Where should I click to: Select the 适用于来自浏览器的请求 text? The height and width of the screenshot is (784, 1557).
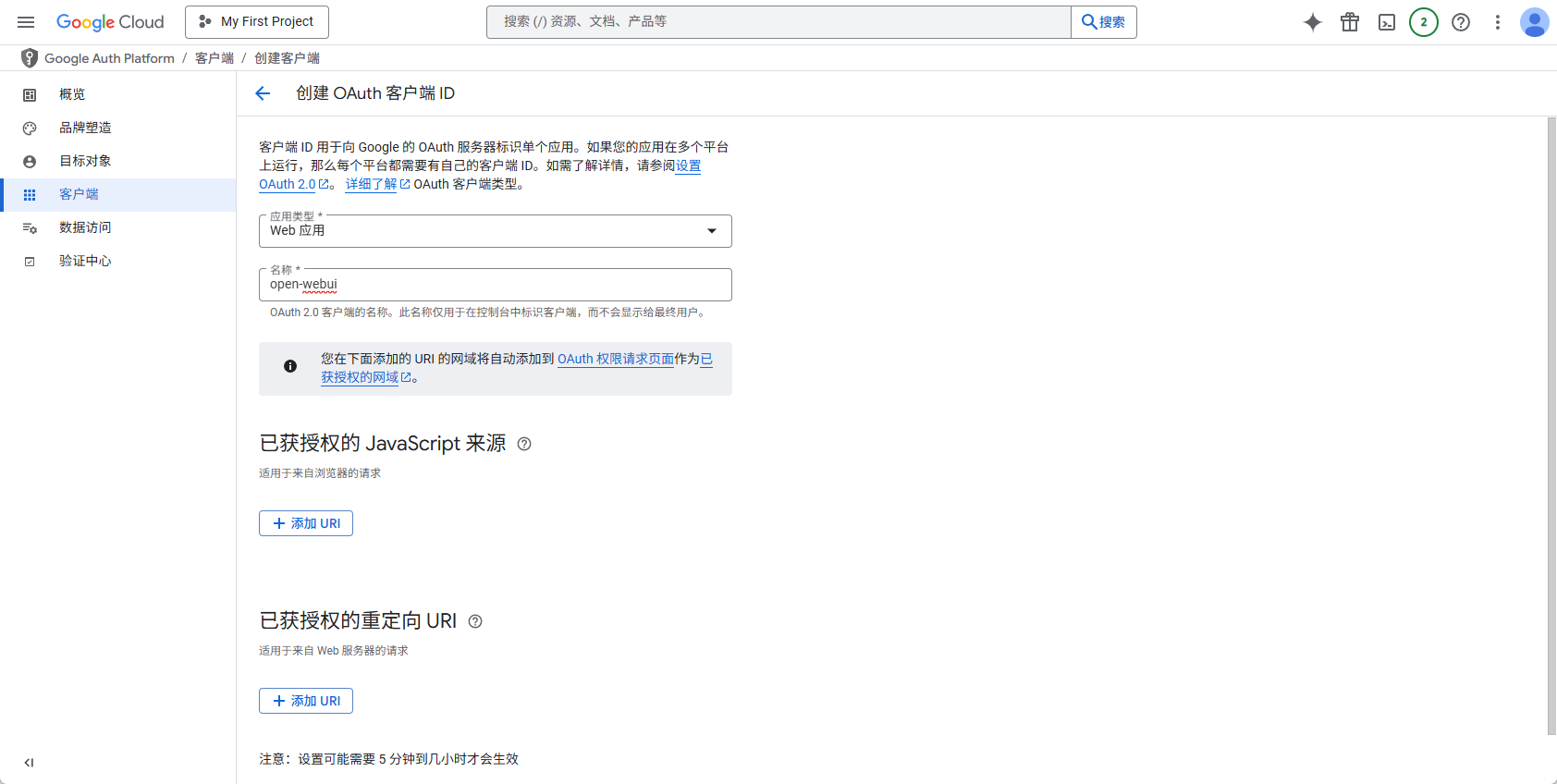[x=320, y=473]
